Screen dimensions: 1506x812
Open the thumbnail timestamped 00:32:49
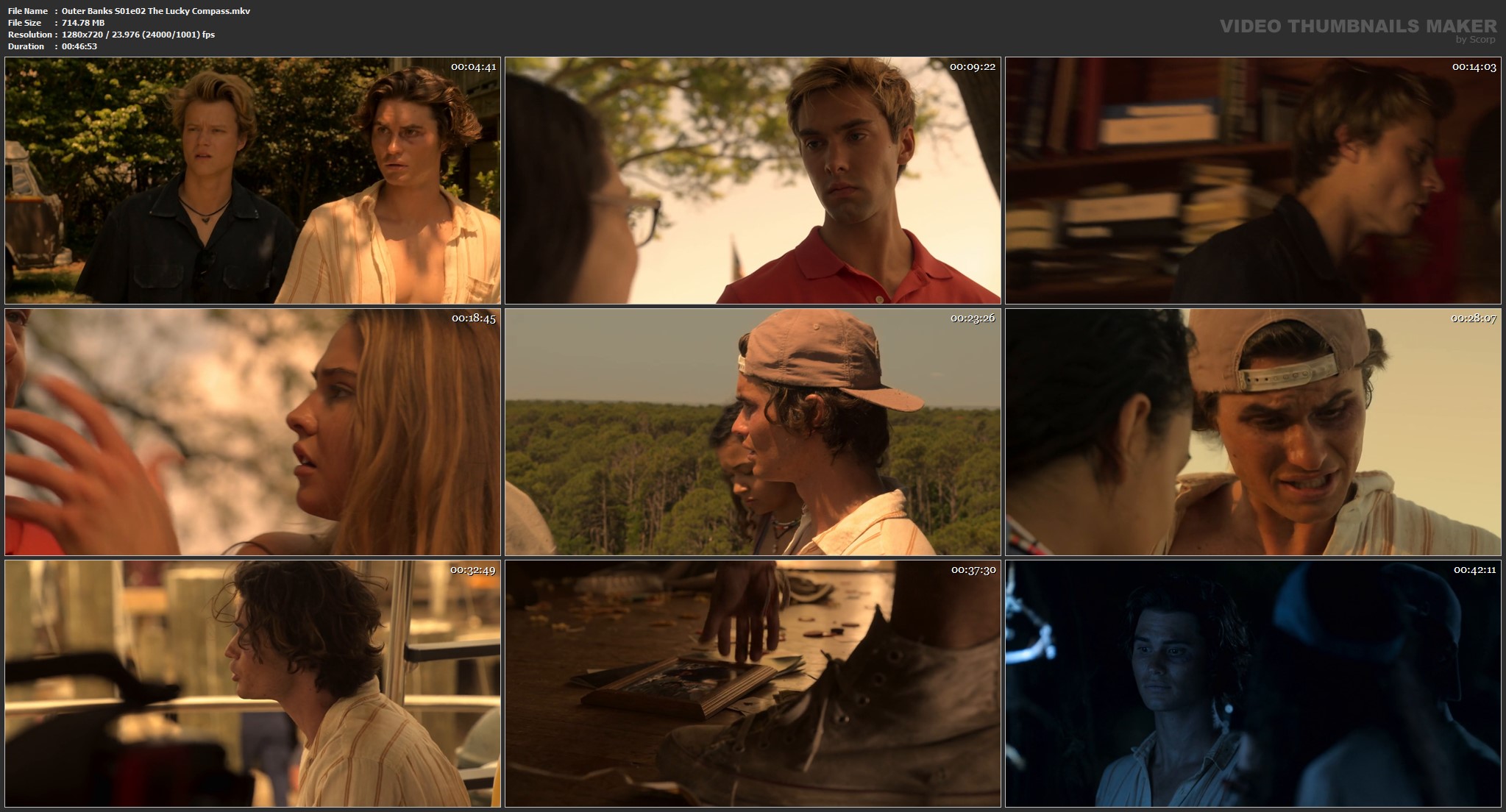(252, 683)
